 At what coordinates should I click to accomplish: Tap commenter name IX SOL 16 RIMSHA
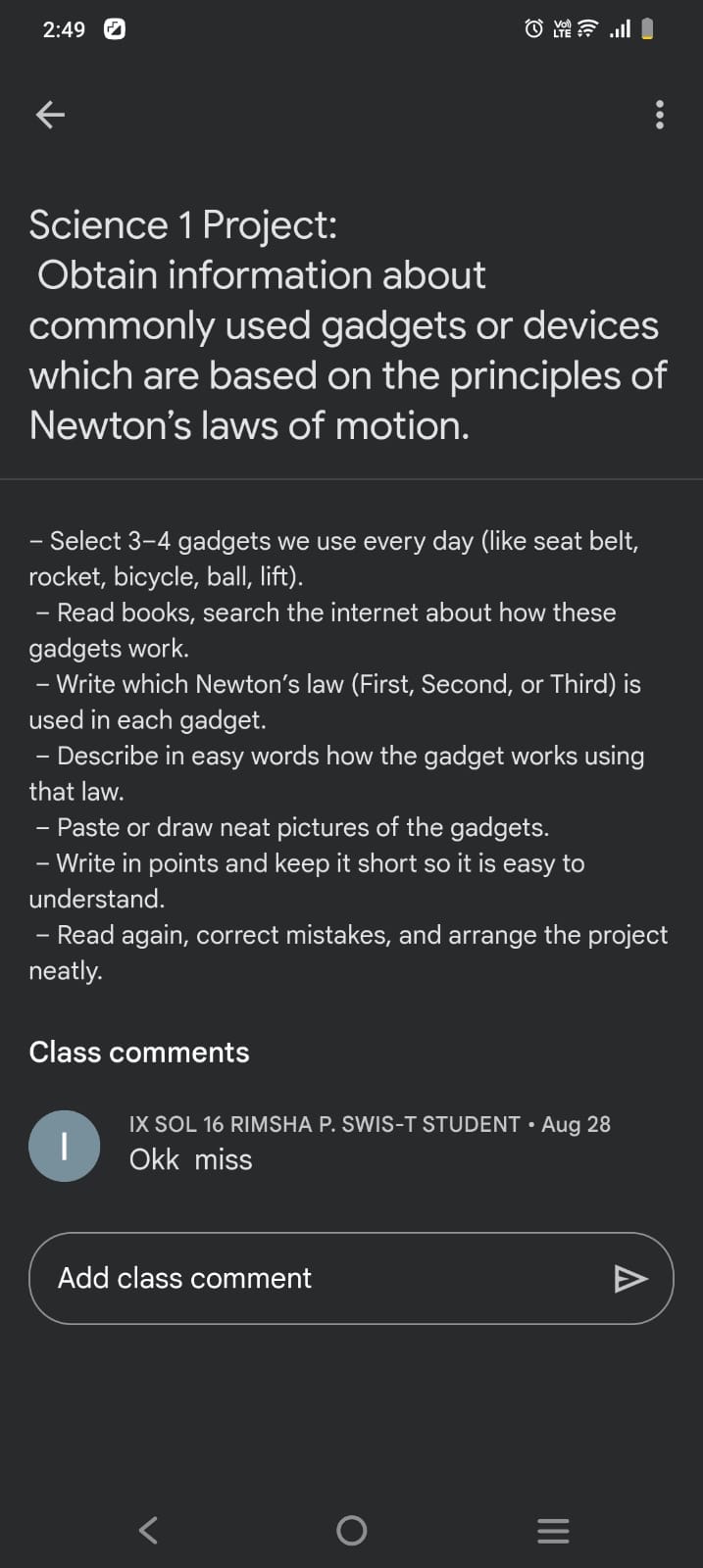[x=324, y=1124]
